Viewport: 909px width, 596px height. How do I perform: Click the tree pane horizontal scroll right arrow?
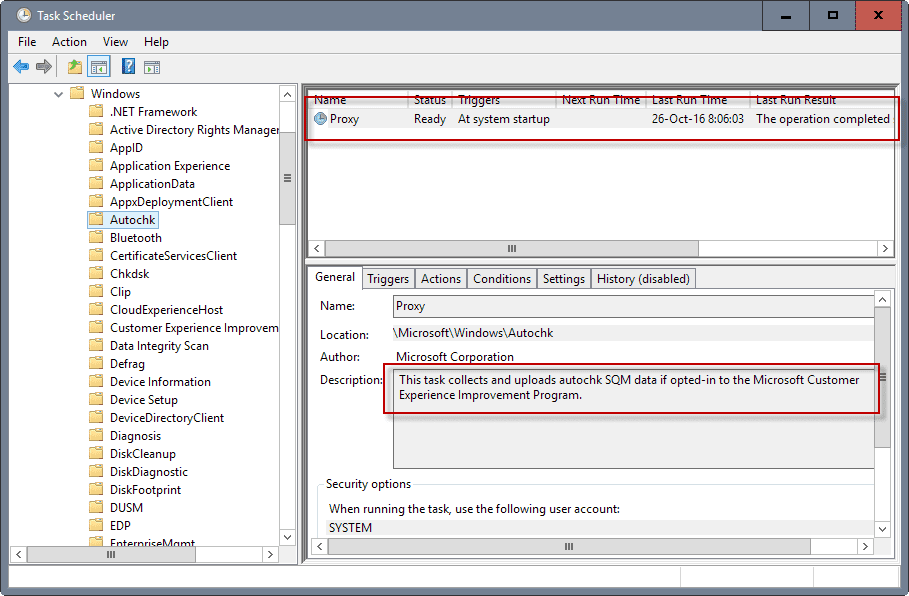point(270,555)
